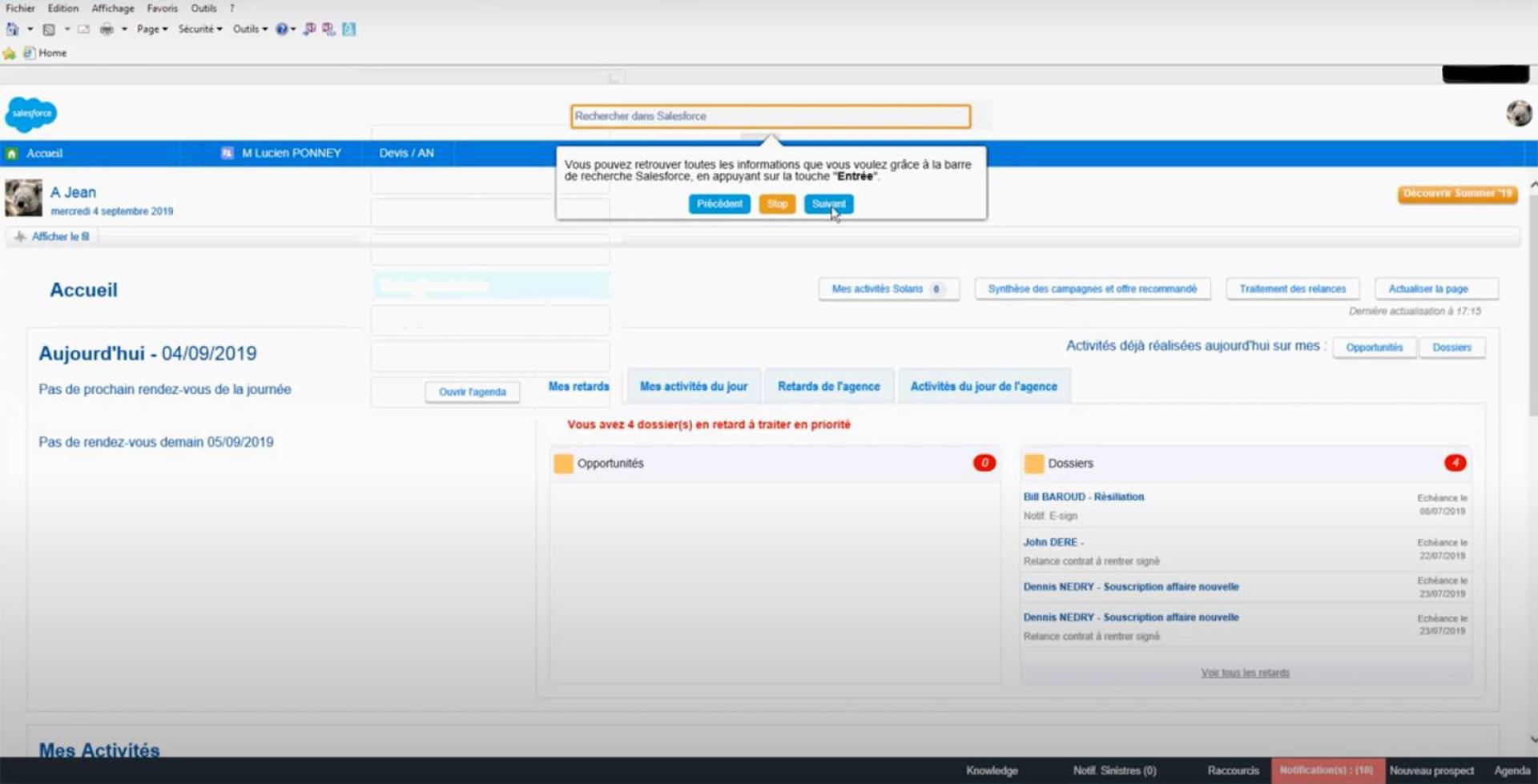The width and height of the screenshot is (1538, 784).
Task: Click the orange Stop button
Action: (776, 204)
